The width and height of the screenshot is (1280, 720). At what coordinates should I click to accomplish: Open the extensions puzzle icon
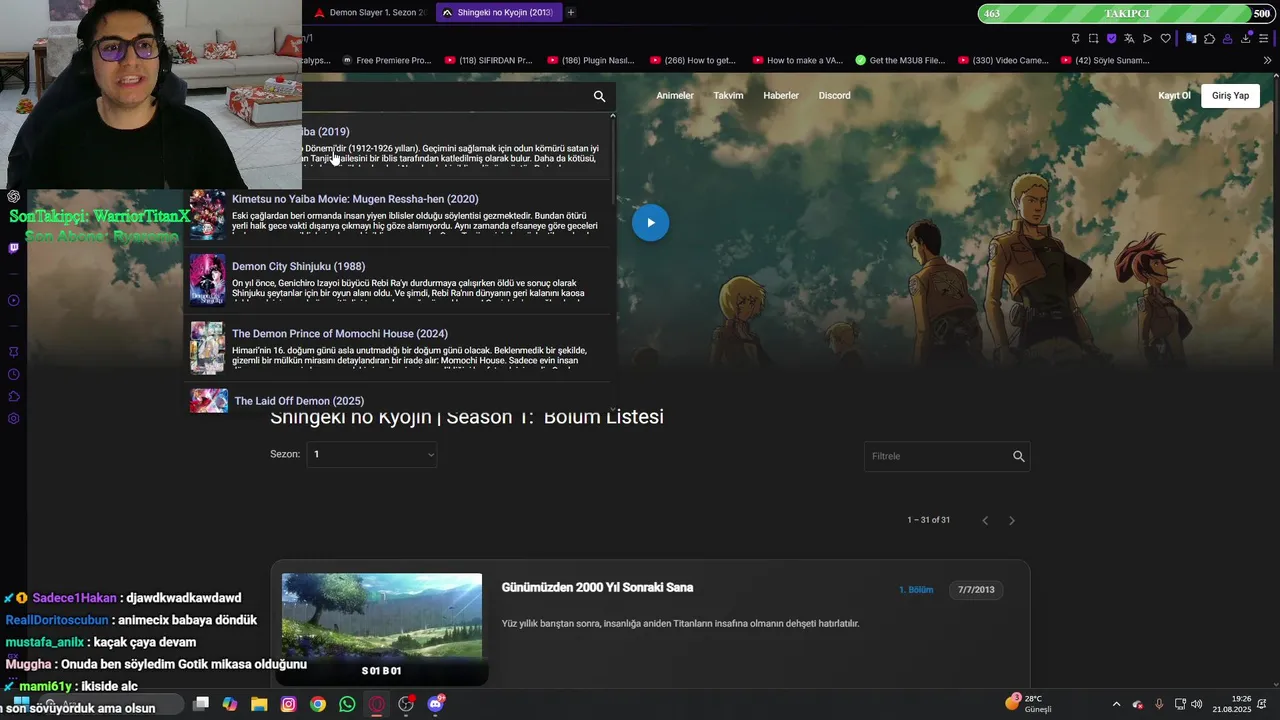1209,38
